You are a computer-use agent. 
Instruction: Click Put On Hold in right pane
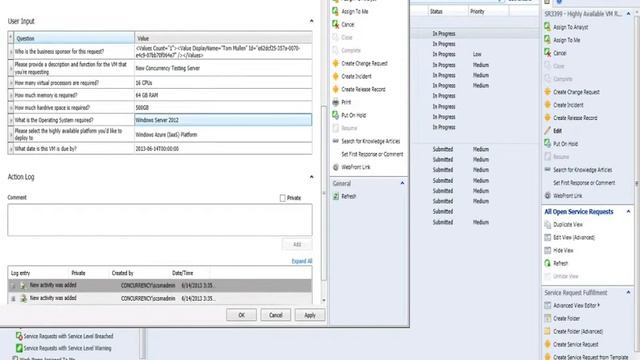pos(565,144)
